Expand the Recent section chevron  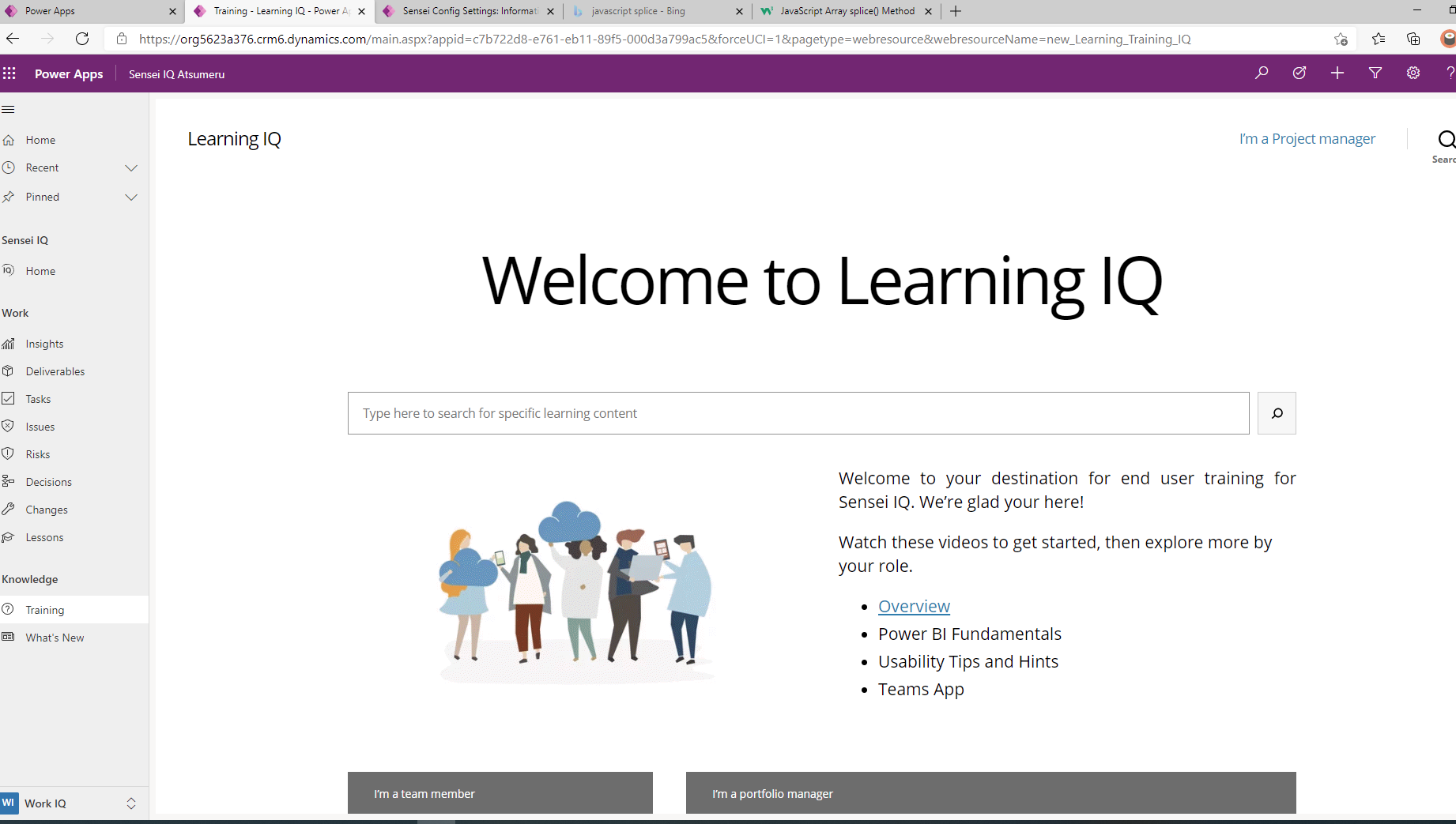click(131, 167)
